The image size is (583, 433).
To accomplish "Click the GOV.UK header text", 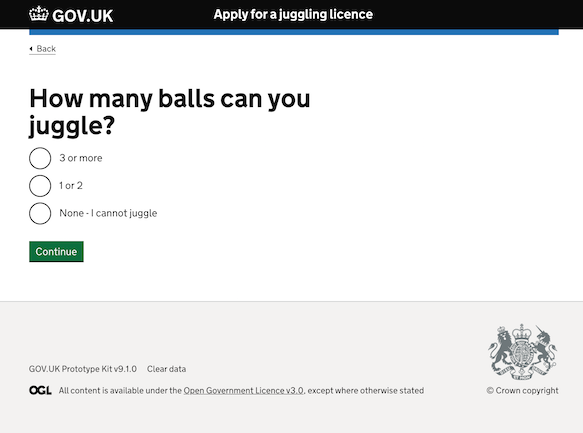I will click(x=83, y=16).
